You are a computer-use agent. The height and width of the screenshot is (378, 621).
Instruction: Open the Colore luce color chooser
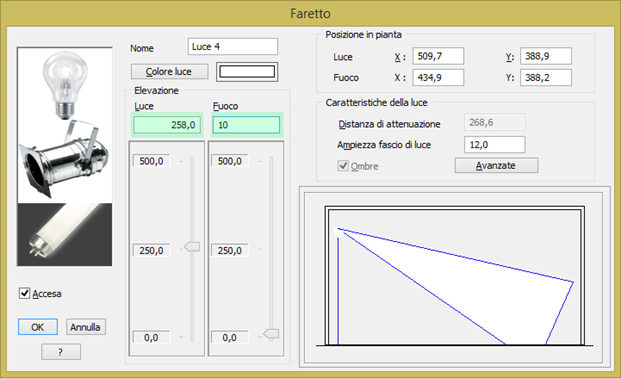tap(169, 72)
